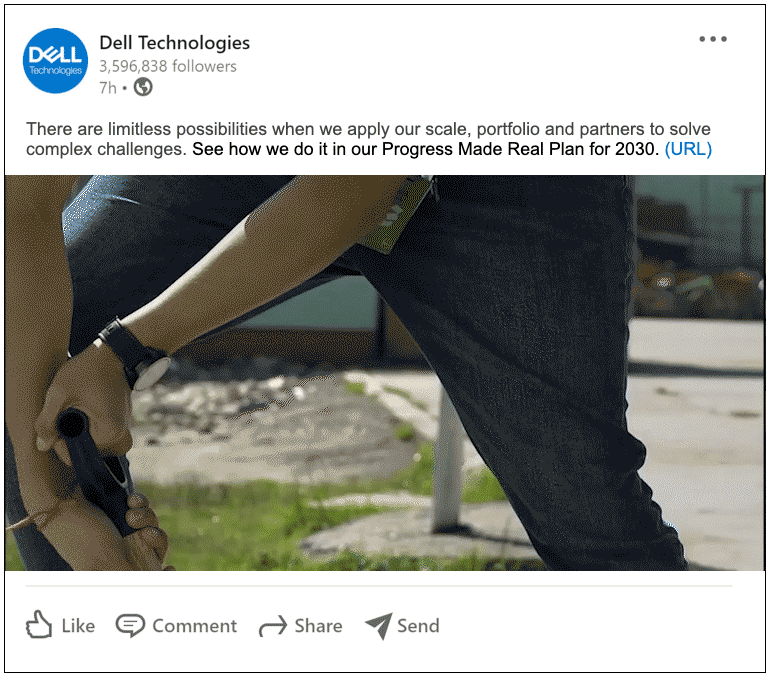Click the wristwatch shown in the video

[135, 354]
